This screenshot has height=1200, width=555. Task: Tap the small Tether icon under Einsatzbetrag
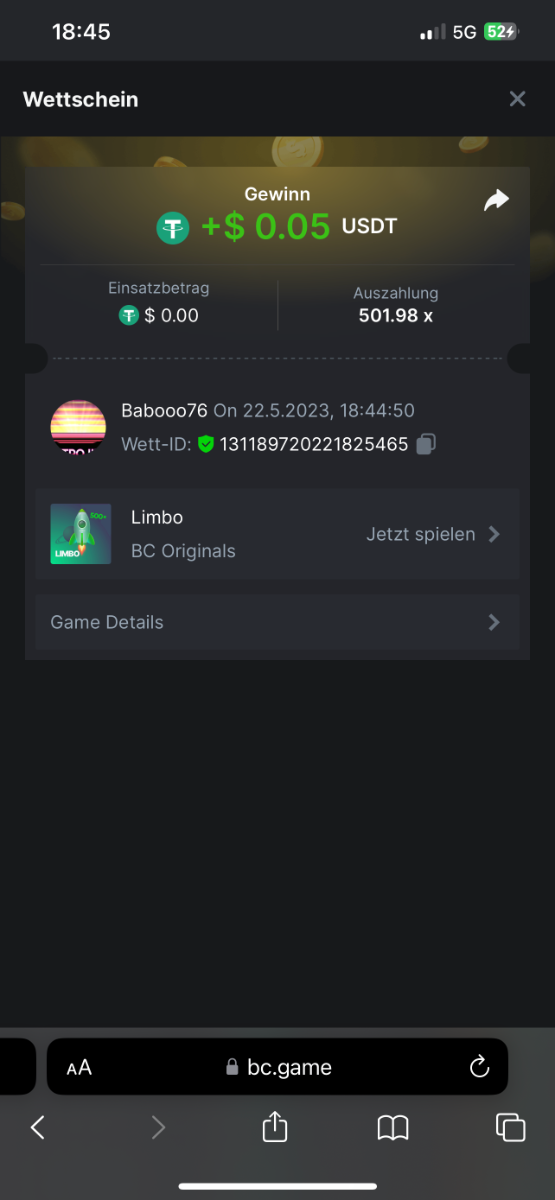pos(128,316)
